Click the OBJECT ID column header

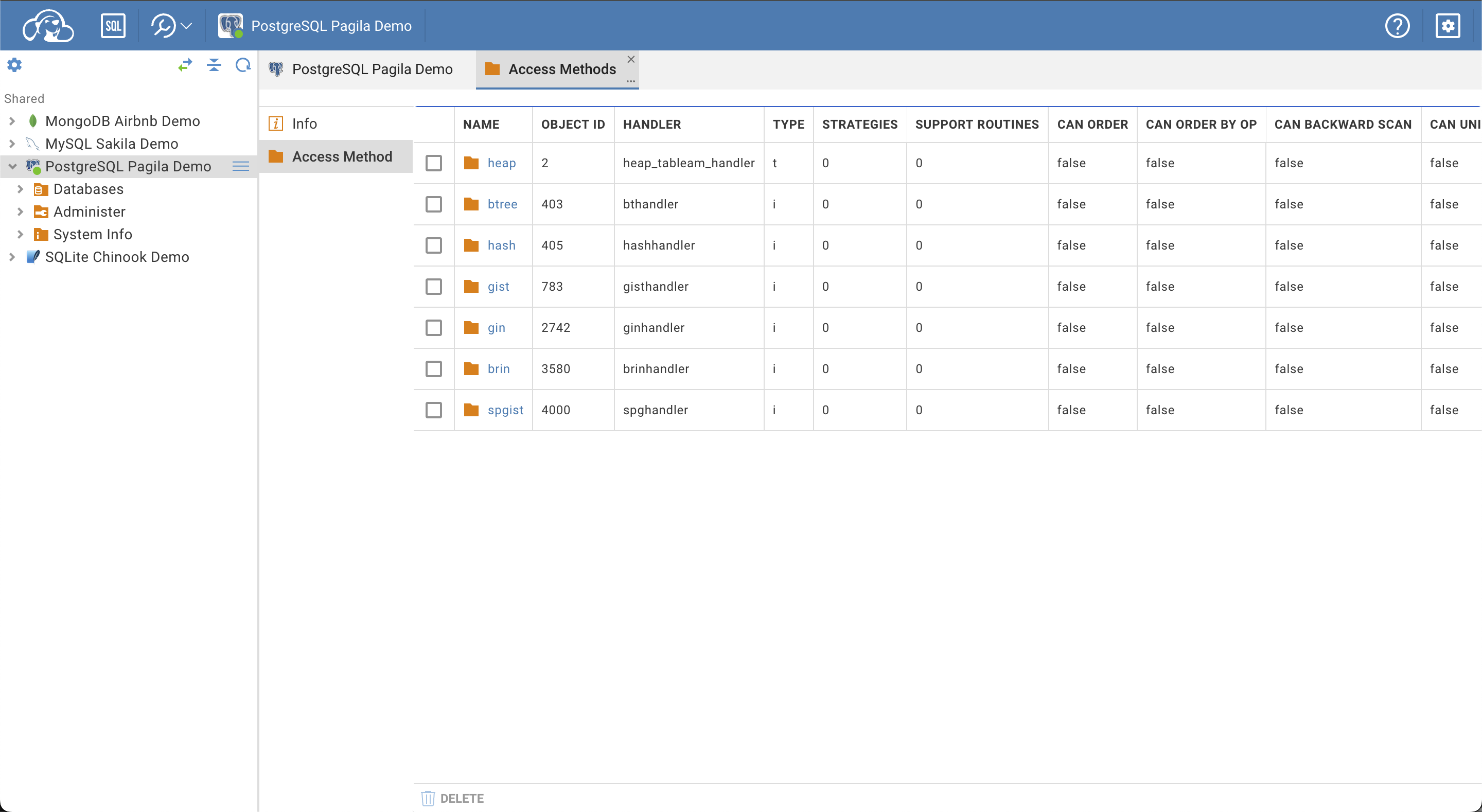pos(572,125)
